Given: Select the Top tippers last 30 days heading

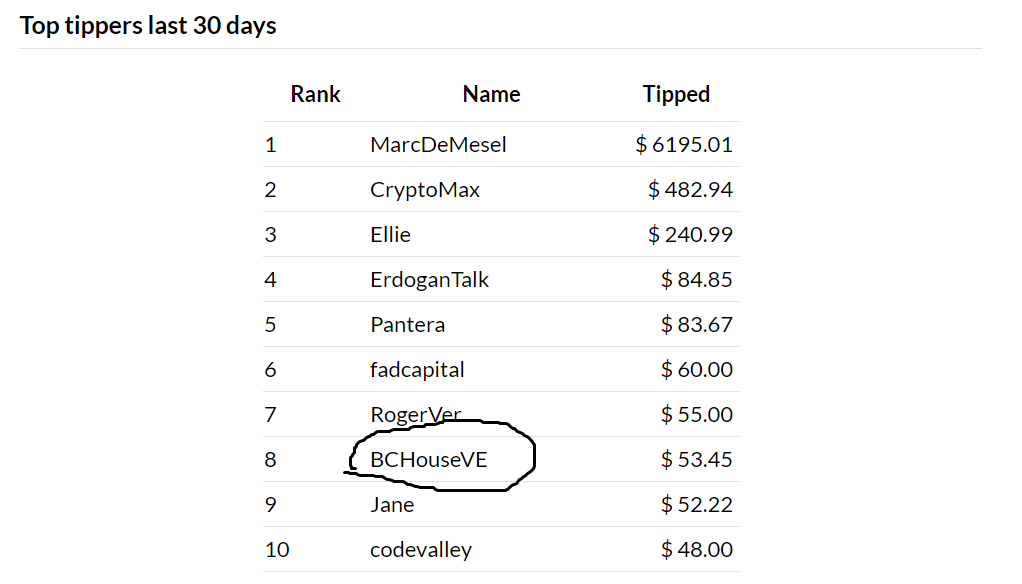Looking at the screenshot, I should click(x=148, y=25).
